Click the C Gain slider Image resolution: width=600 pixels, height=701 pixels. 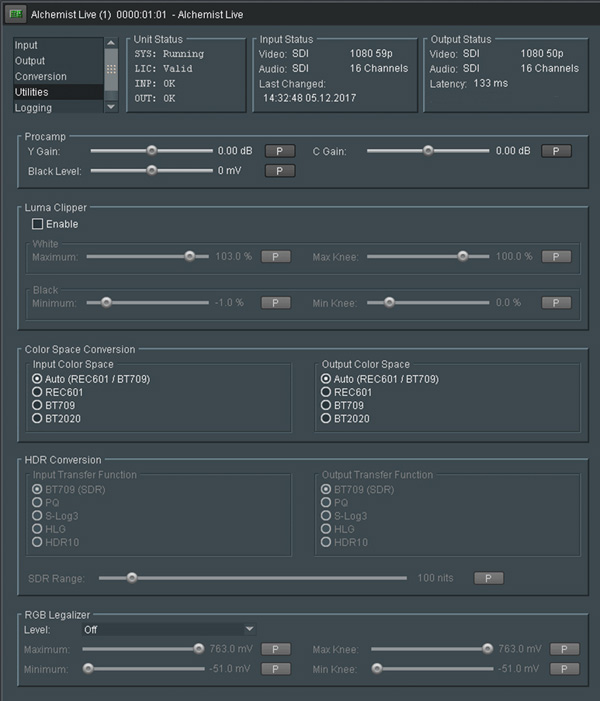coord(428,151)
